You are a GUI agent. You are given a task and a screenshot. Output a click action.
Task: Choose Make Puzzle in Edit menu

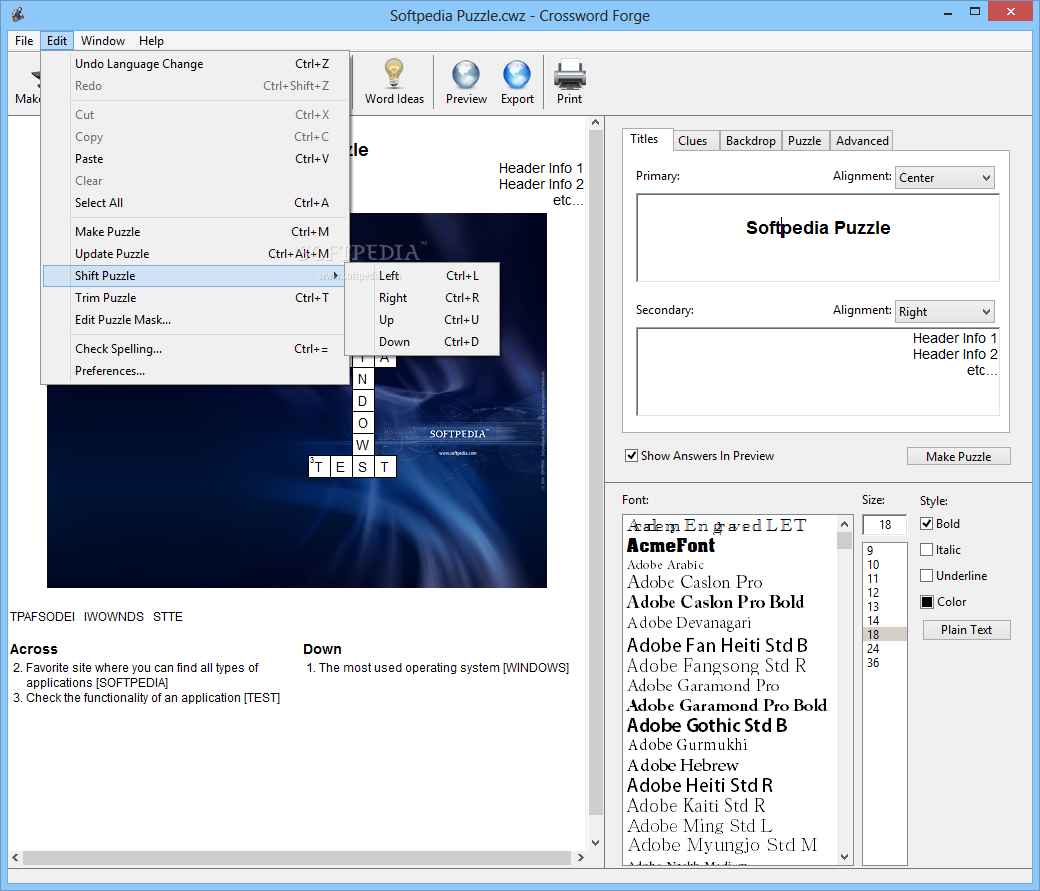[x=194, y=232]
